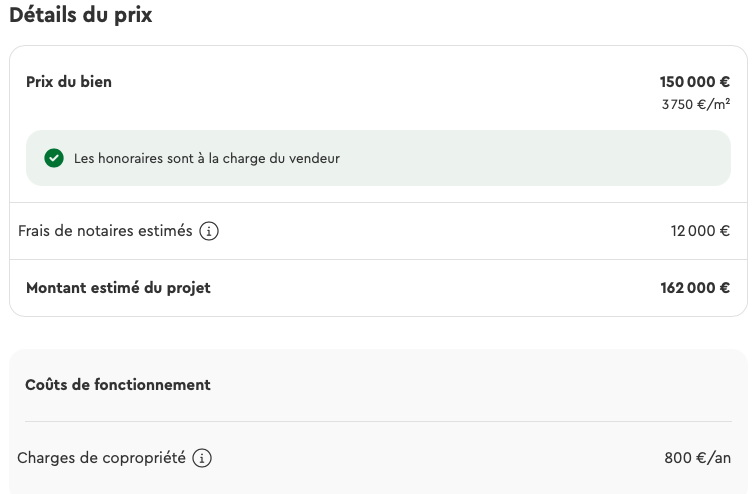Click the Frais de notaires estimés row
This screenshot has width=755, height=494.
click(378, 231)
